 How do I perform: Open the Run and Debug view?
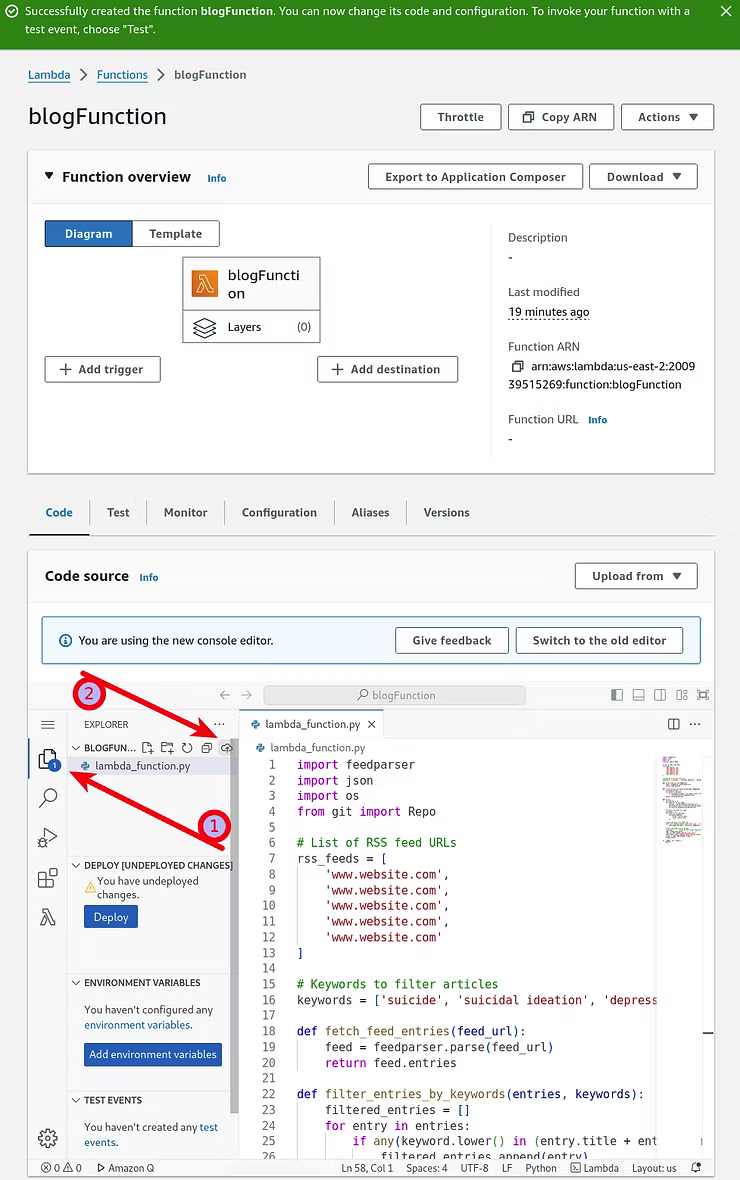pyautogui.click(x=48, y=838)
